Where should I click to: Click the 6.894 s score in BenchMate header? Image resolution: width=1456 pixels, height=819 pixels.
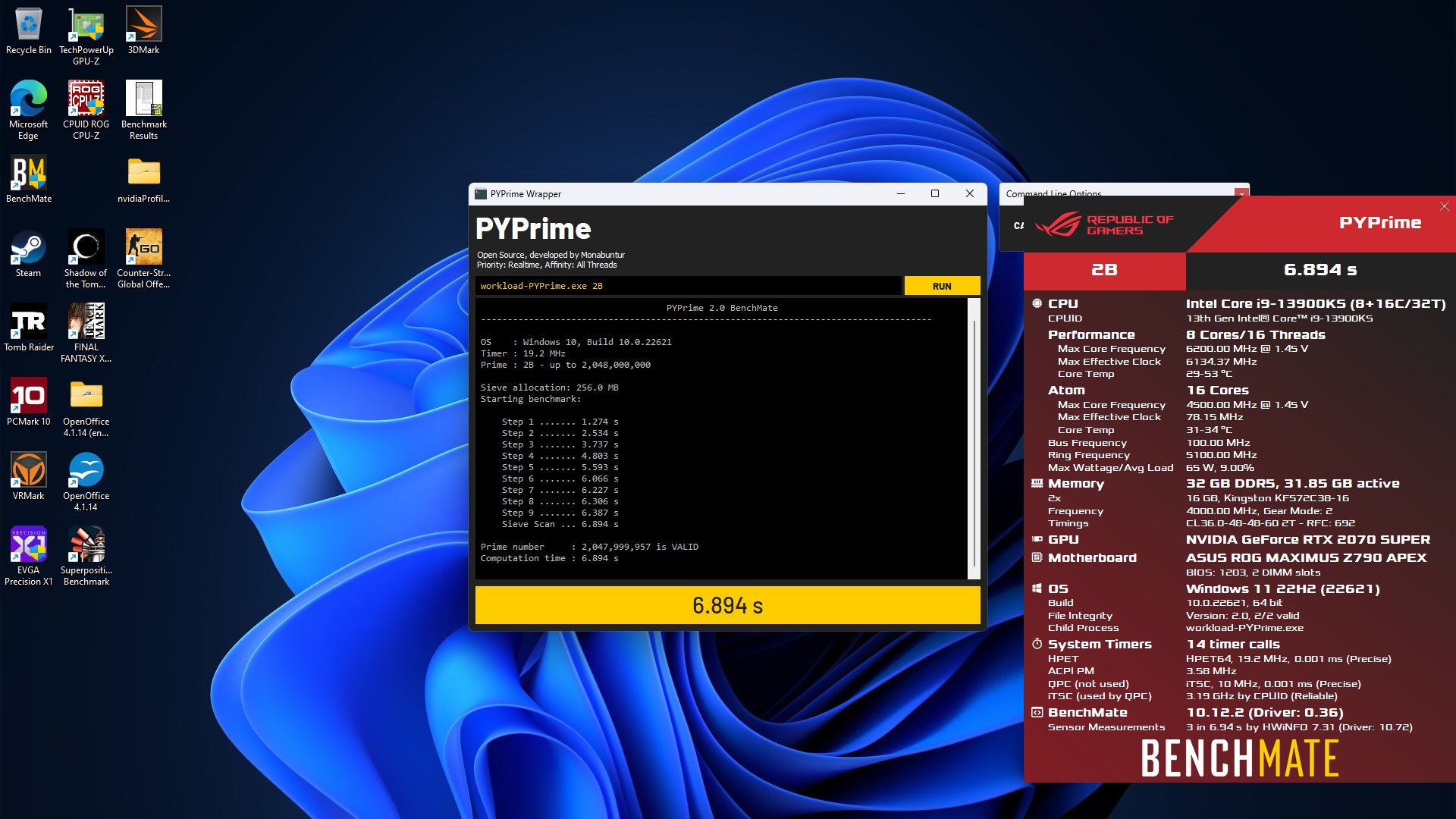point(1320,270)
